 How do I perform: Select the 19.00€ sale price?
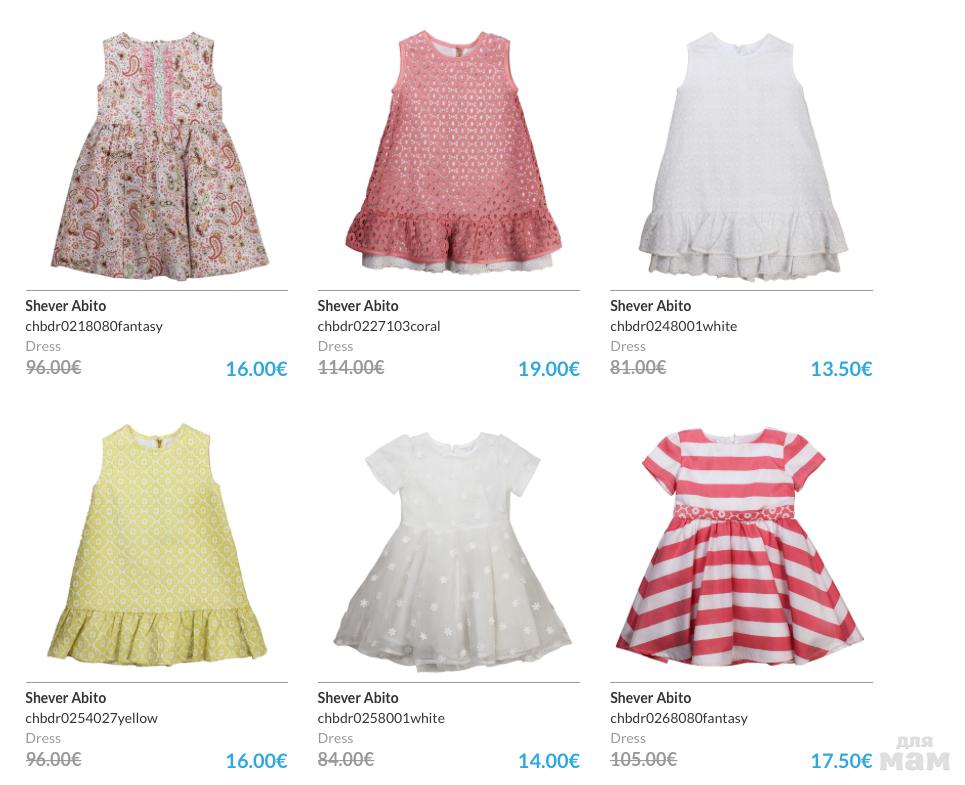point(548,369)
